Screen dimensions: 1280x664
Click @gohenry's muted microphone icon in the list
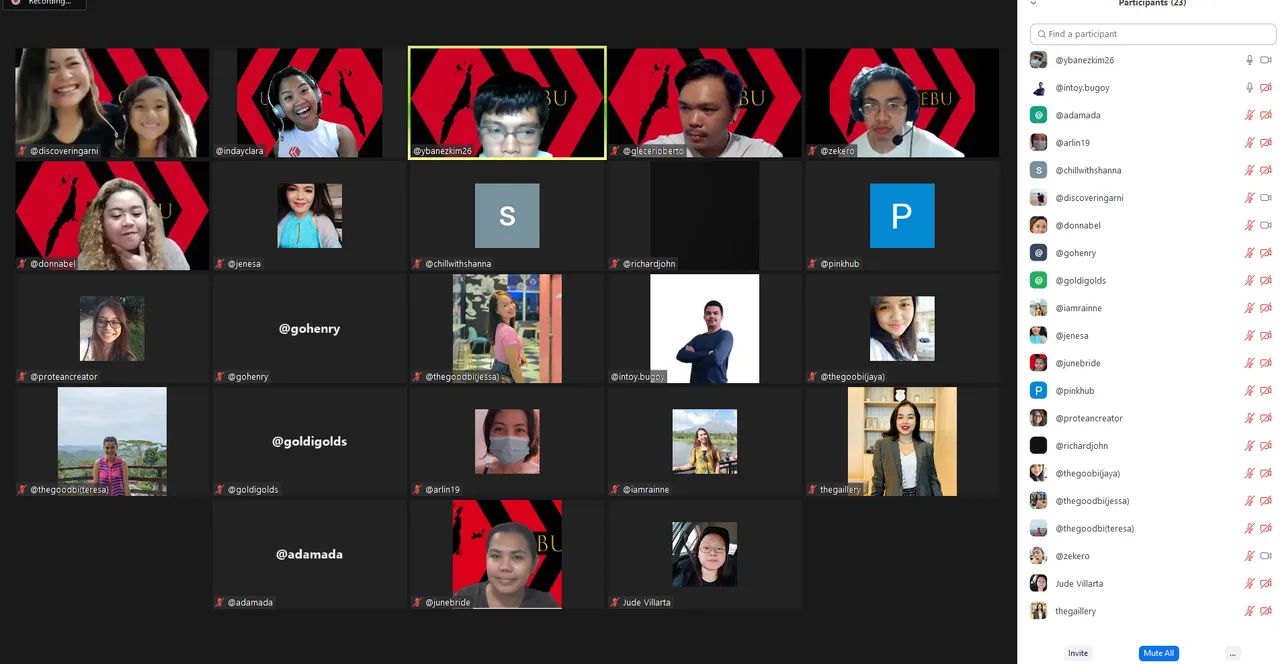coord(1249,253)
